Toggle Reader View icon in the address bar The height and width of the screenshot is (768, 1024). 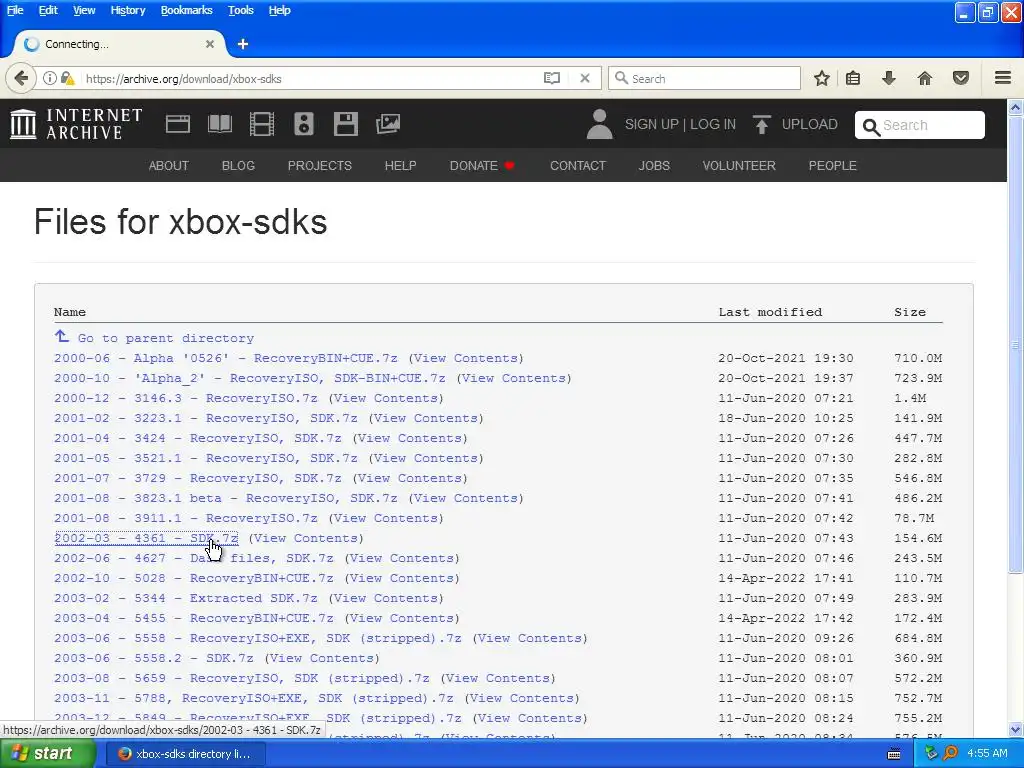(552, 78)
